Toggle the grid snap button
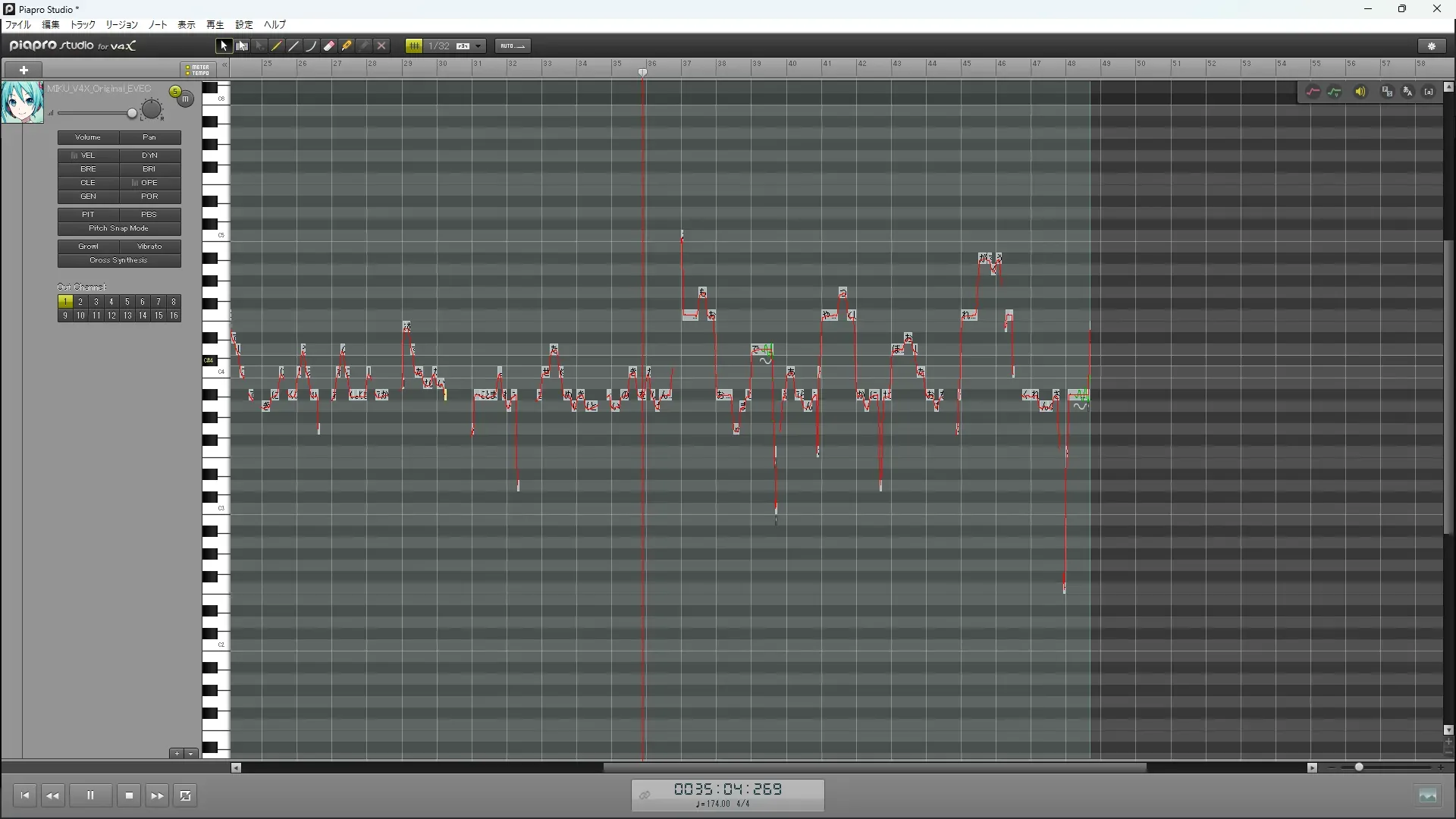 414,46
